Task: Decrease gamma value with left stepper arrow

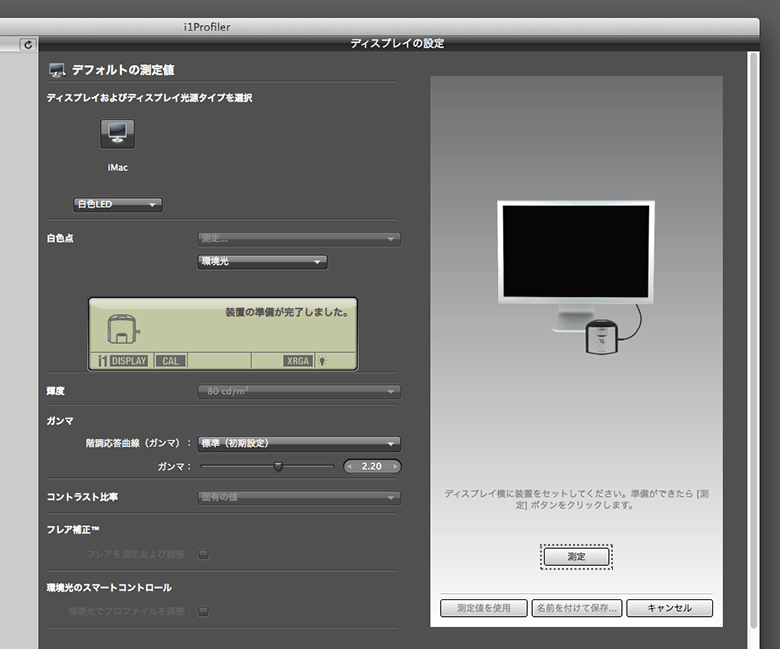Action: tap(350, 466)
